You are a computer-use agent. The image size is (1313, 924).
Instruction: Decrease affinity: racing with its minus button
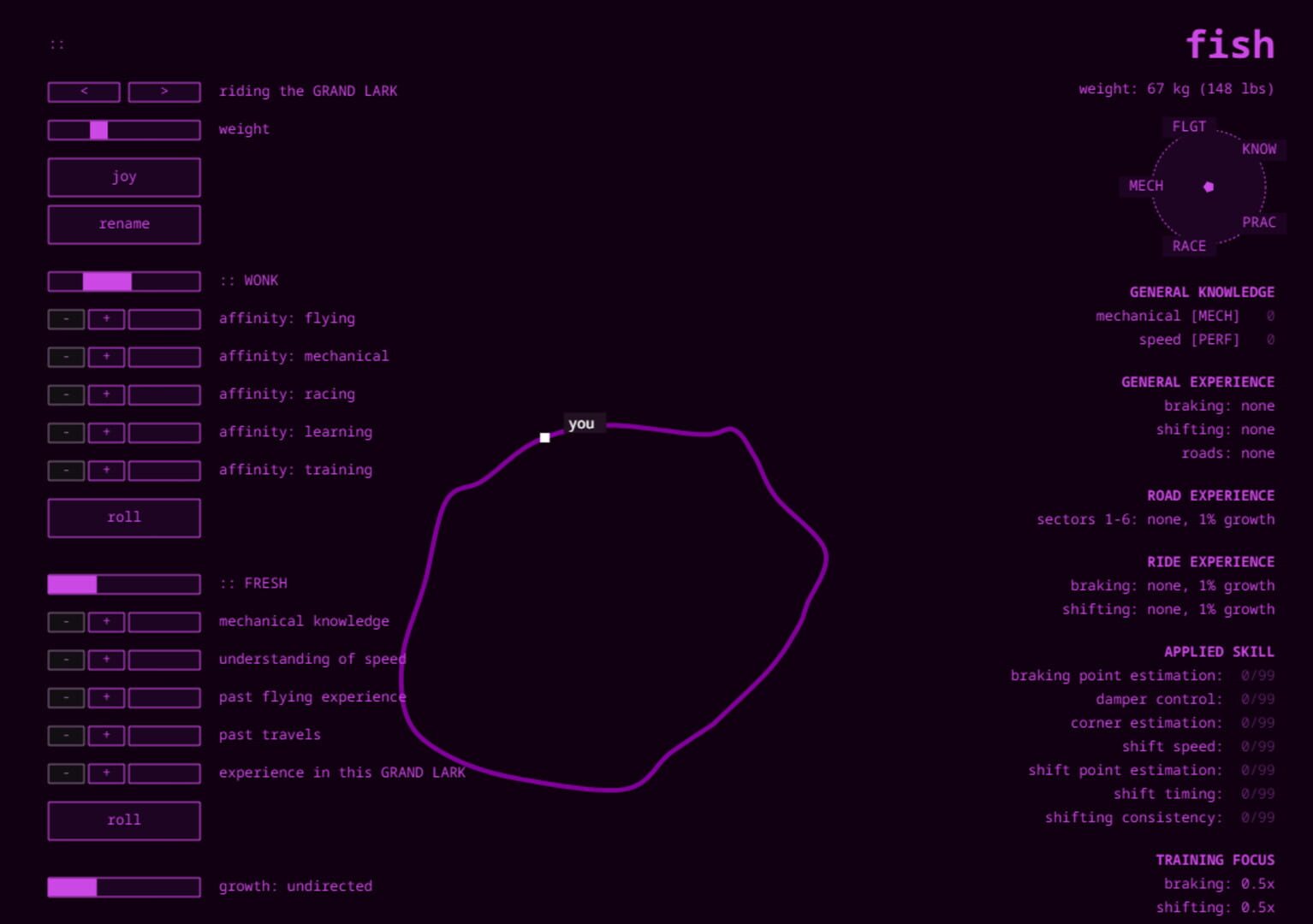click(x=65, y=394)
